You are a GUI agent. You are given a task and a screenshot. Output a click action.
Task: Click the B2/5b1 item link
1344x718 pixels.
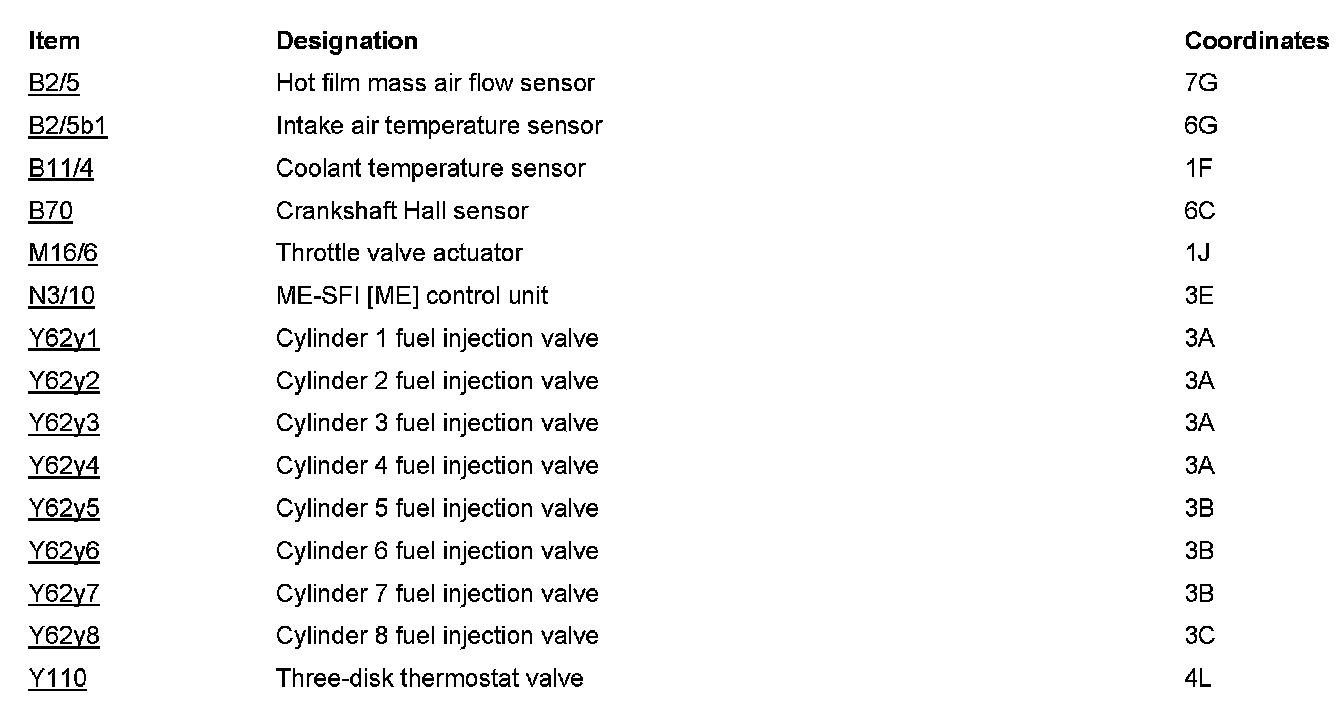pyautogui.click(x=67, y=126)
